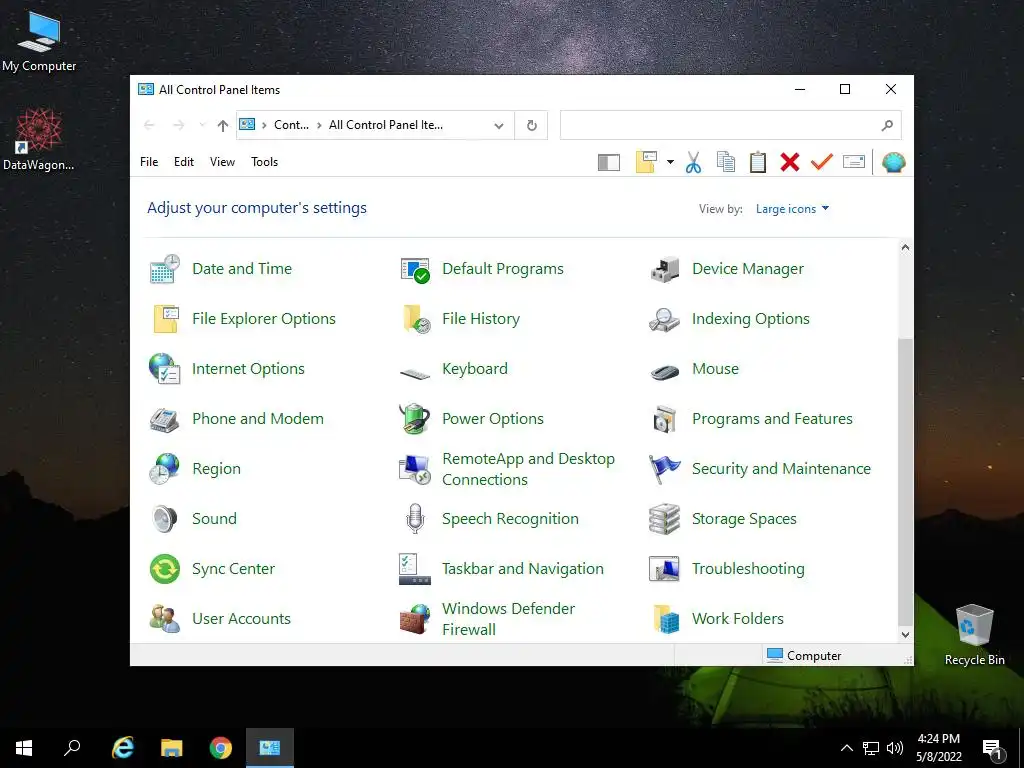Screen dimensions: 1024x768
Task: Click the Paste clipboard toolbar icon
Action: (x=758, y=162)
